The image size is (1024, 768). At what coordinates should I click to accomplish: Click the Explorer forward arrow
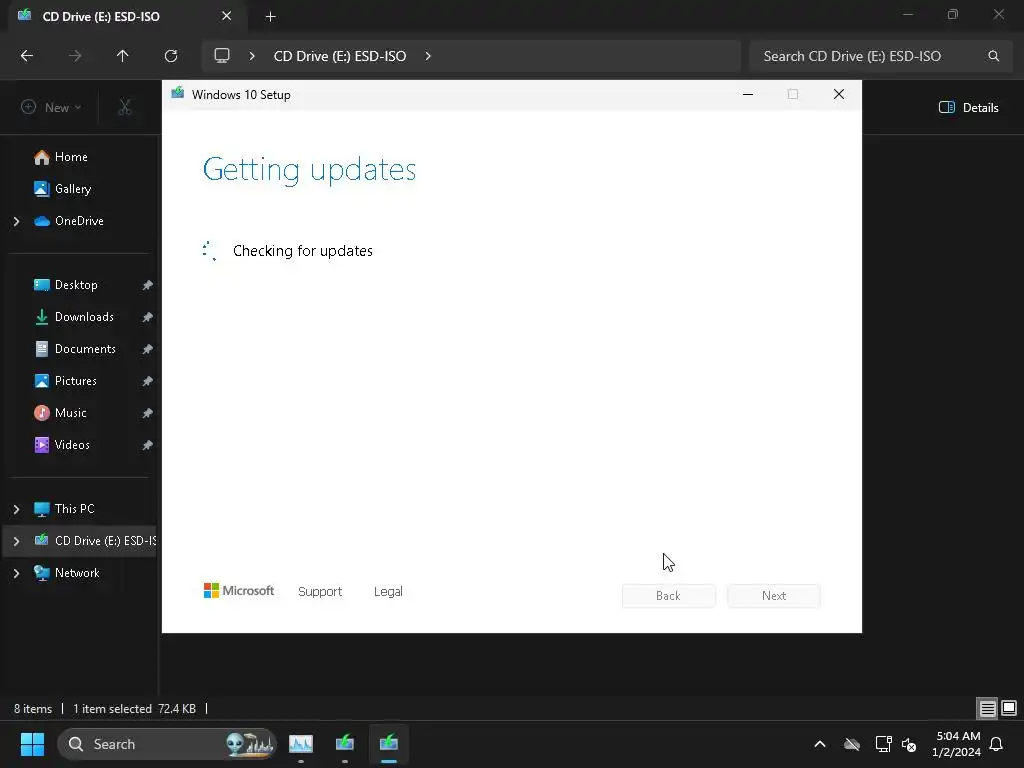75,56
